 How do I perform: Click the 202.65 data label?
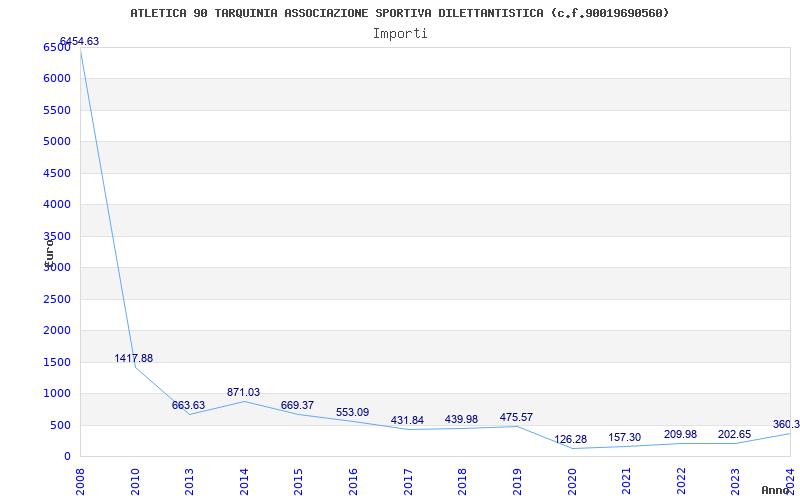735,434
